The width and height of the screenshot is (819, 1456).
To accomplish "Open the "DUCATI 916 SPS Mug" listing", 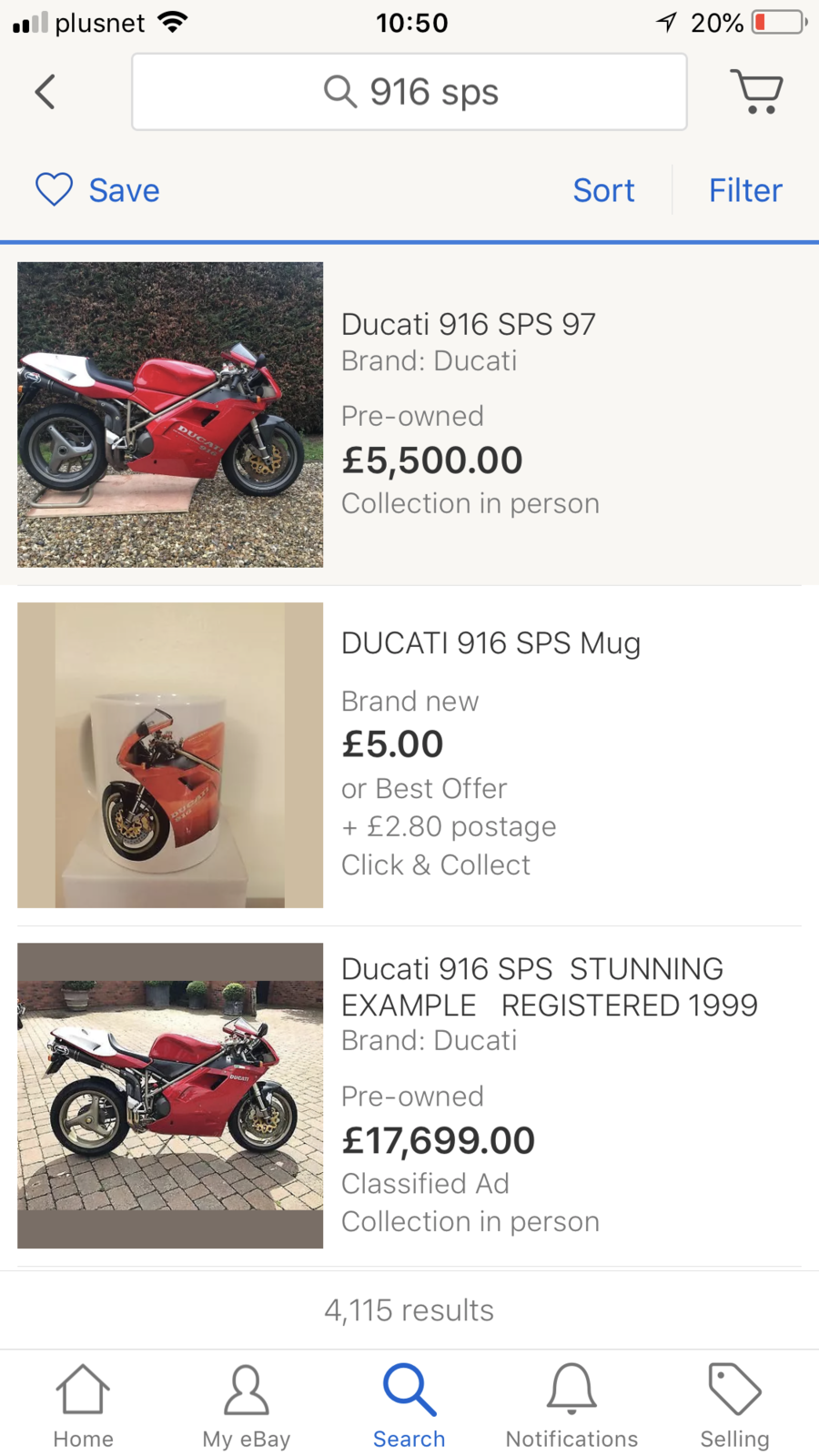I will 490,643.
